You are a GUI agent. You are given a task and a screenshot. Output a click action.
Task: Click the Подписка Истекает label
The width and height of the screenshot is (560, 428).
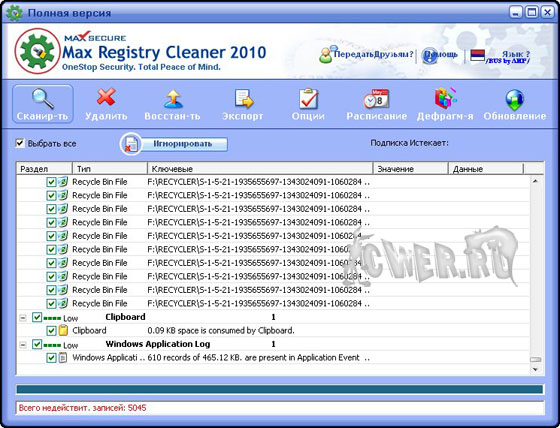tap(409, 143)
